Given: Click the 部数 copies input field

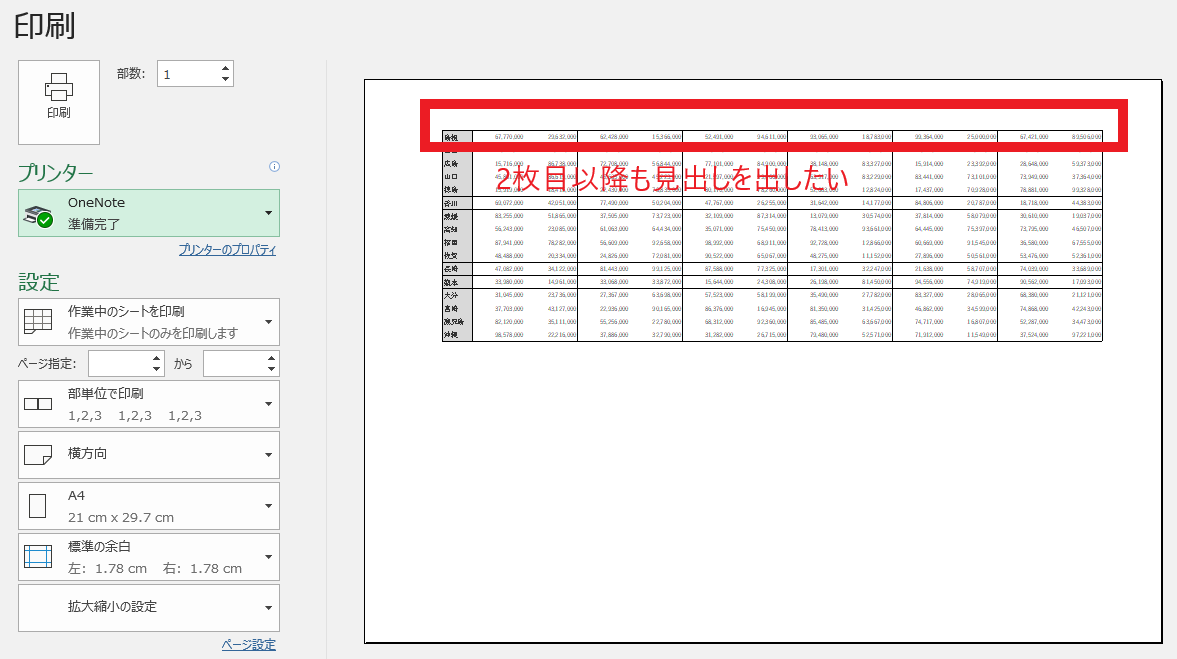Looking at the screenshot, I should (x=188, y=74).
